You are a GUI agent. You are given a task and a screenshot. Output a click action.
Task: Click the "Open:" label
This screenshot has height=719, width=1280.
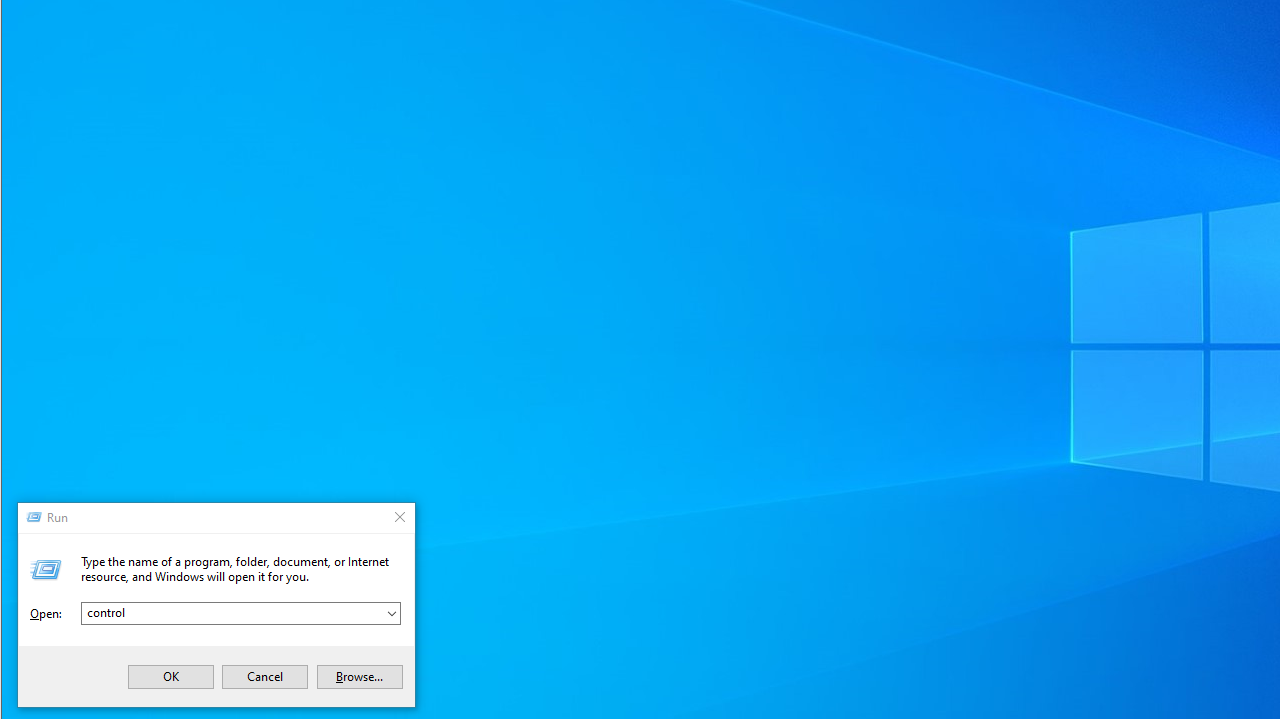coord(46,614)
